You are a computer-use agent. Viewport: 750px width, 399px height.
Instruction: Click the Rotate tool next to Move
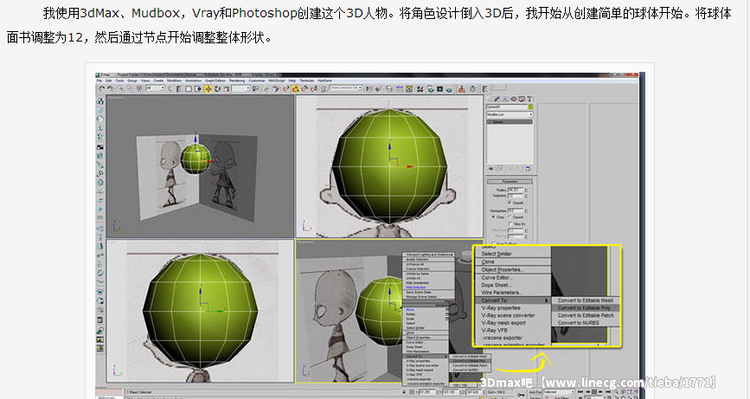218,89
